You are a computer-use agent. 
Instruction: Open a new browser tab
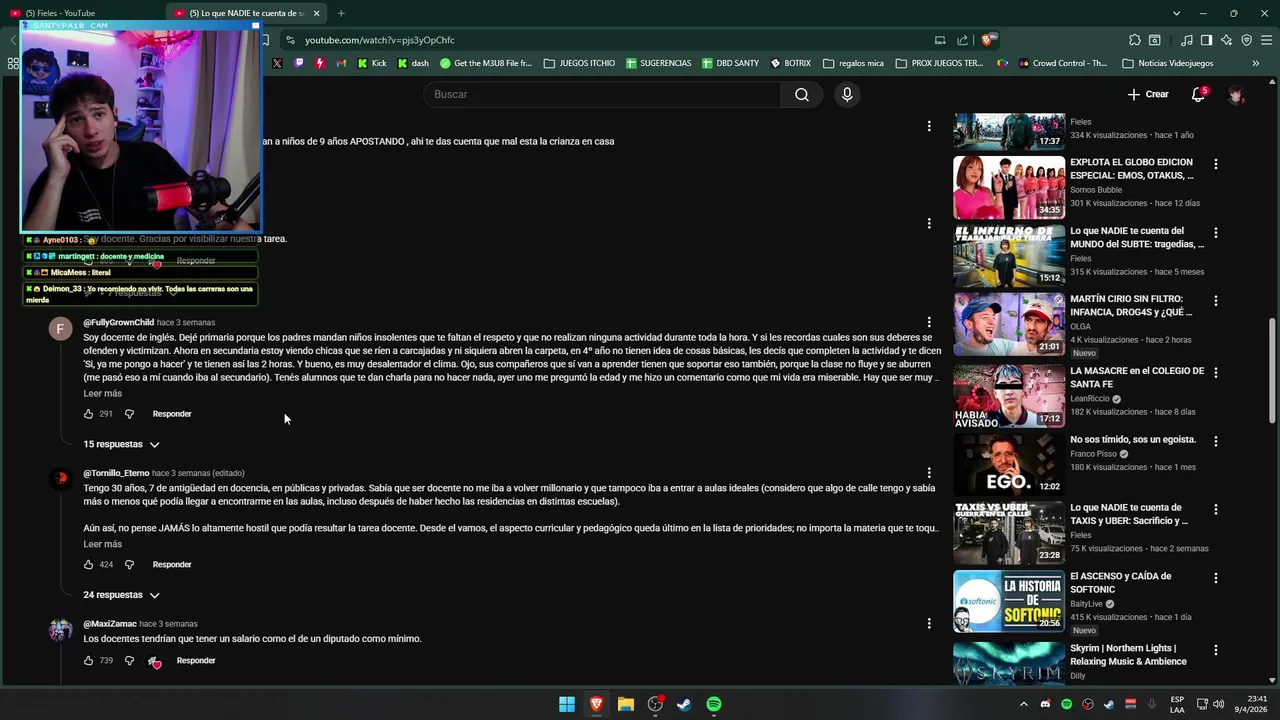click(x=341, y=13)
